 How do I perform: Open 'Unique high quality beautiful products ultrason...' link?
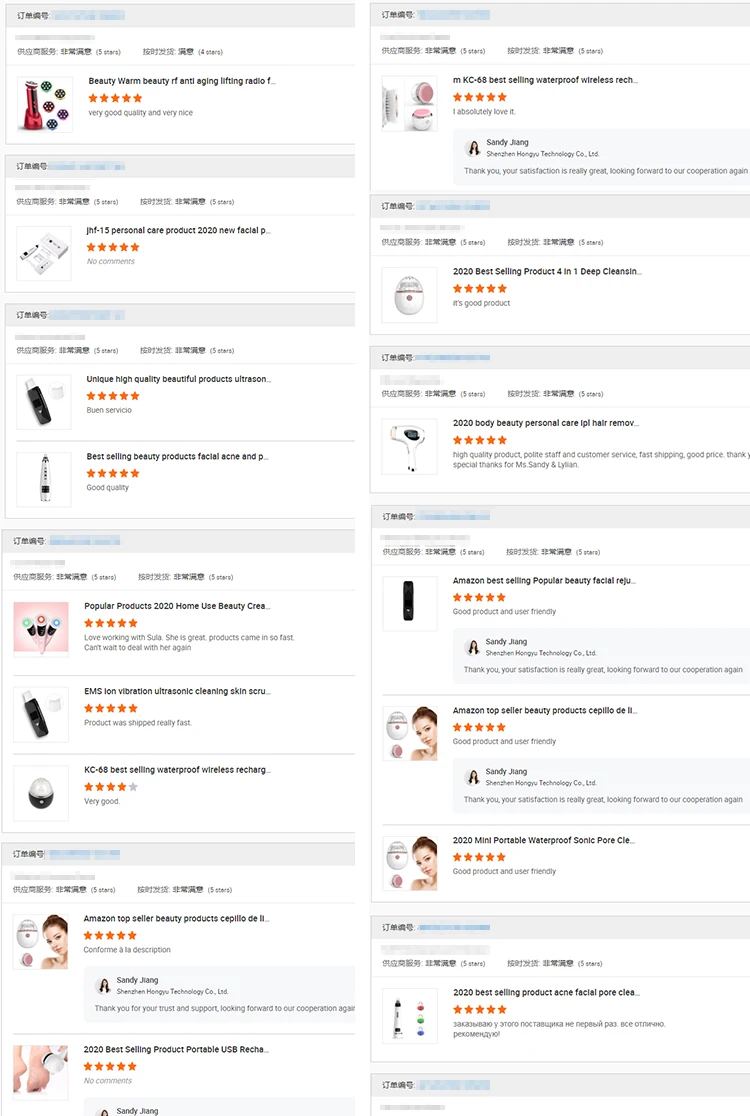click(x=178, y=380)
